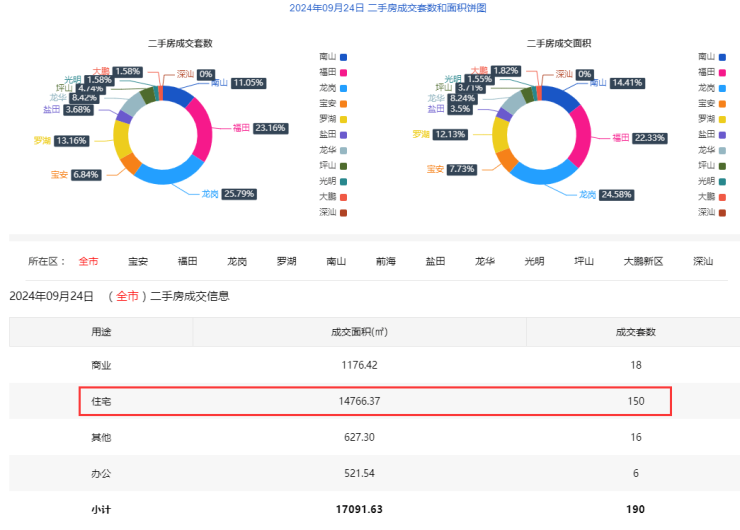Click the 11.05% 南山 data label
Viewport: 740px width, 530px height.
coord(249,83)
